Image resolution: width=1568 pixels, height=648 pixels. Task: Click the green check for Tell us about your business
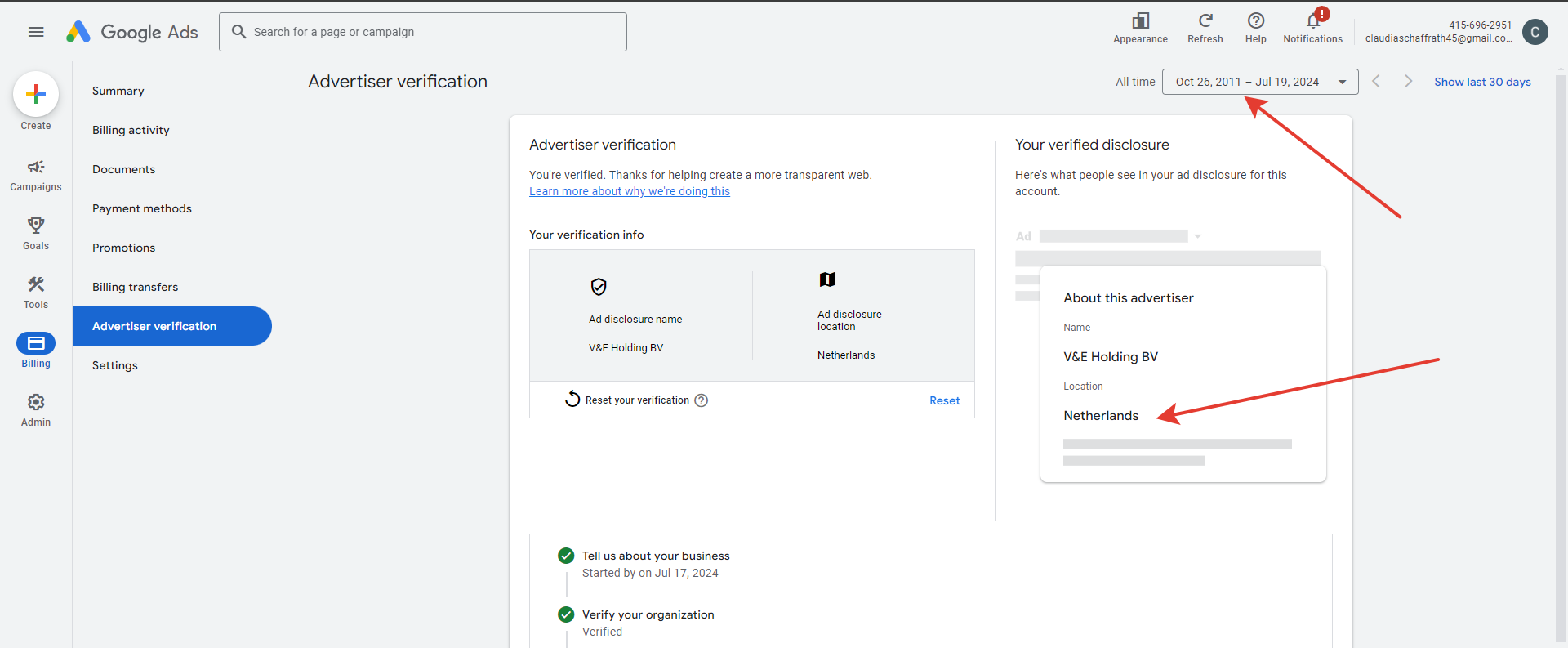click(x=566, y=556)
